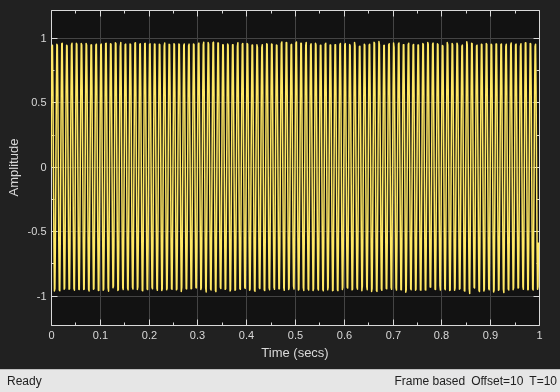The height and width of the screenshot is (392, 560).
Task: Click the '-1' amplitude tick label
Action: coord(41,296)
